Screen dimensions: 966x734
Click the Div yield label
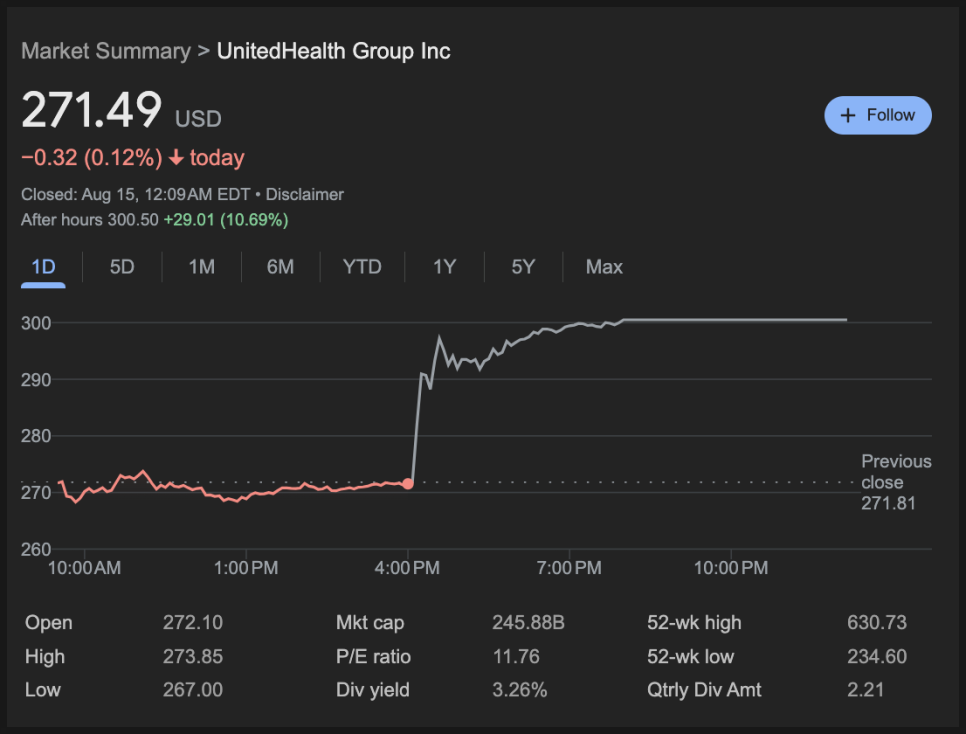coord(372,690)
